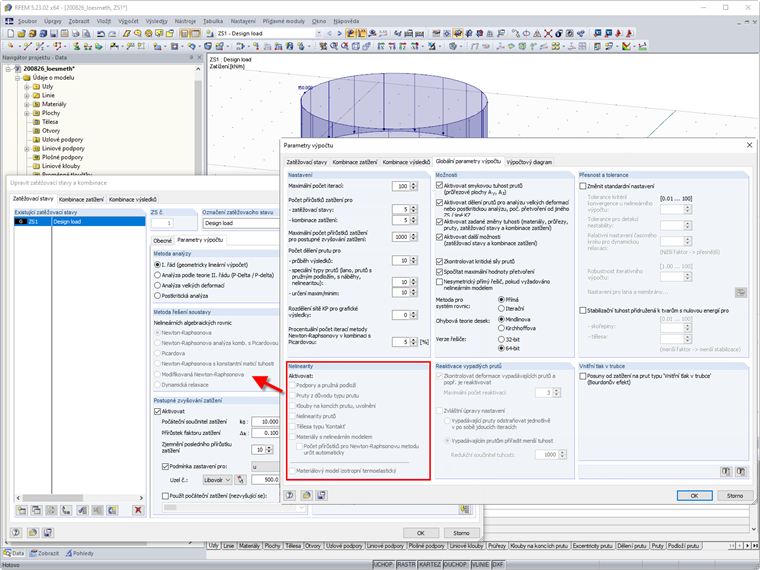This screenshot has width=760, height=570.
Task: Click help icon in Parametry výpočtu dialog
Action: tap(290, 495)
